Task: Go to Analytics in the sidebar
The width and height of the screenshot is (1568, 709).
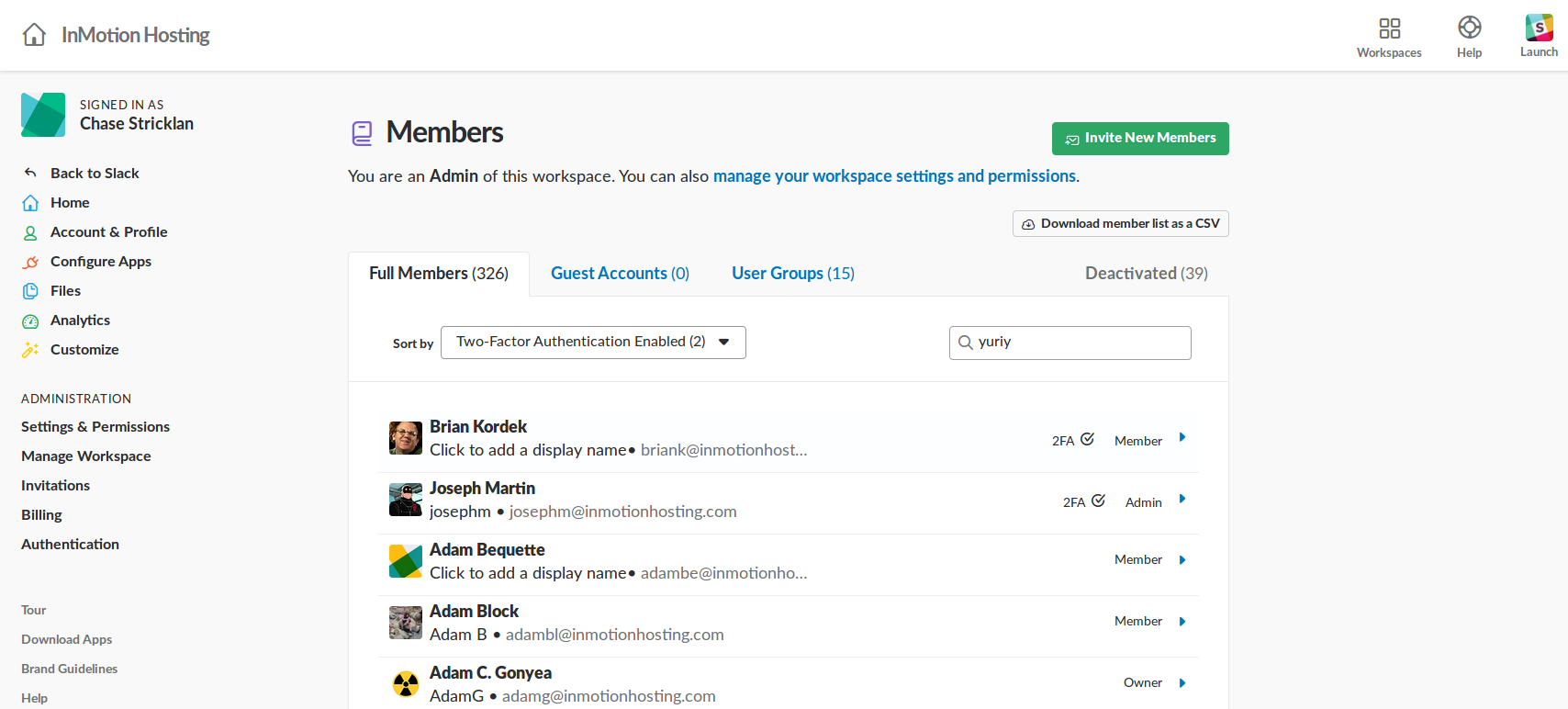Action: (80, 321)
